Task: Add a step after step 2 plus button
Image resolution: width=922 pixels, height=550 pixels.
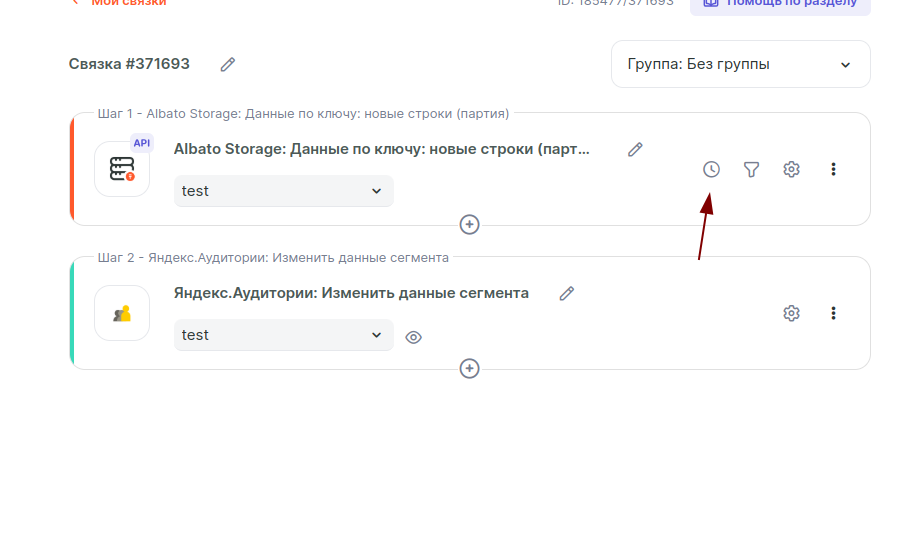Action: click(x=469, y=369)
